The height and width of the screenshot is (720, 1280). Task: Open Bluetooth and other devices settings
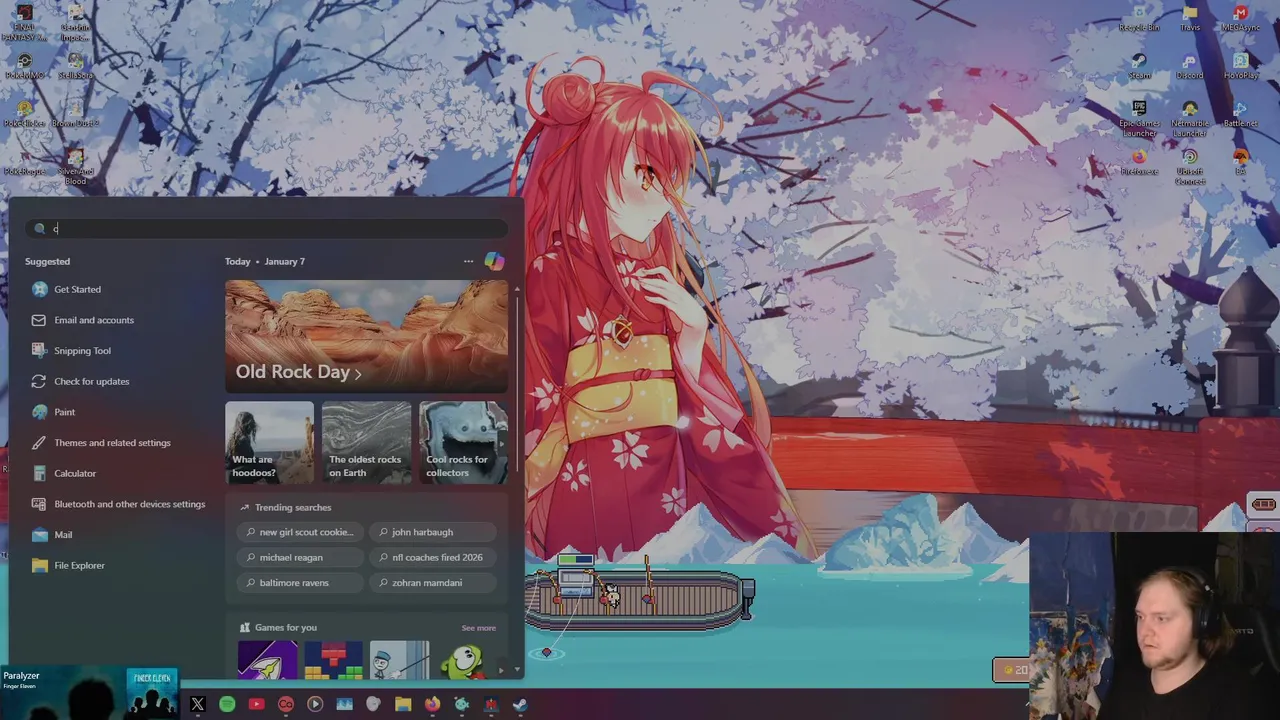click(x=120, y=504)
